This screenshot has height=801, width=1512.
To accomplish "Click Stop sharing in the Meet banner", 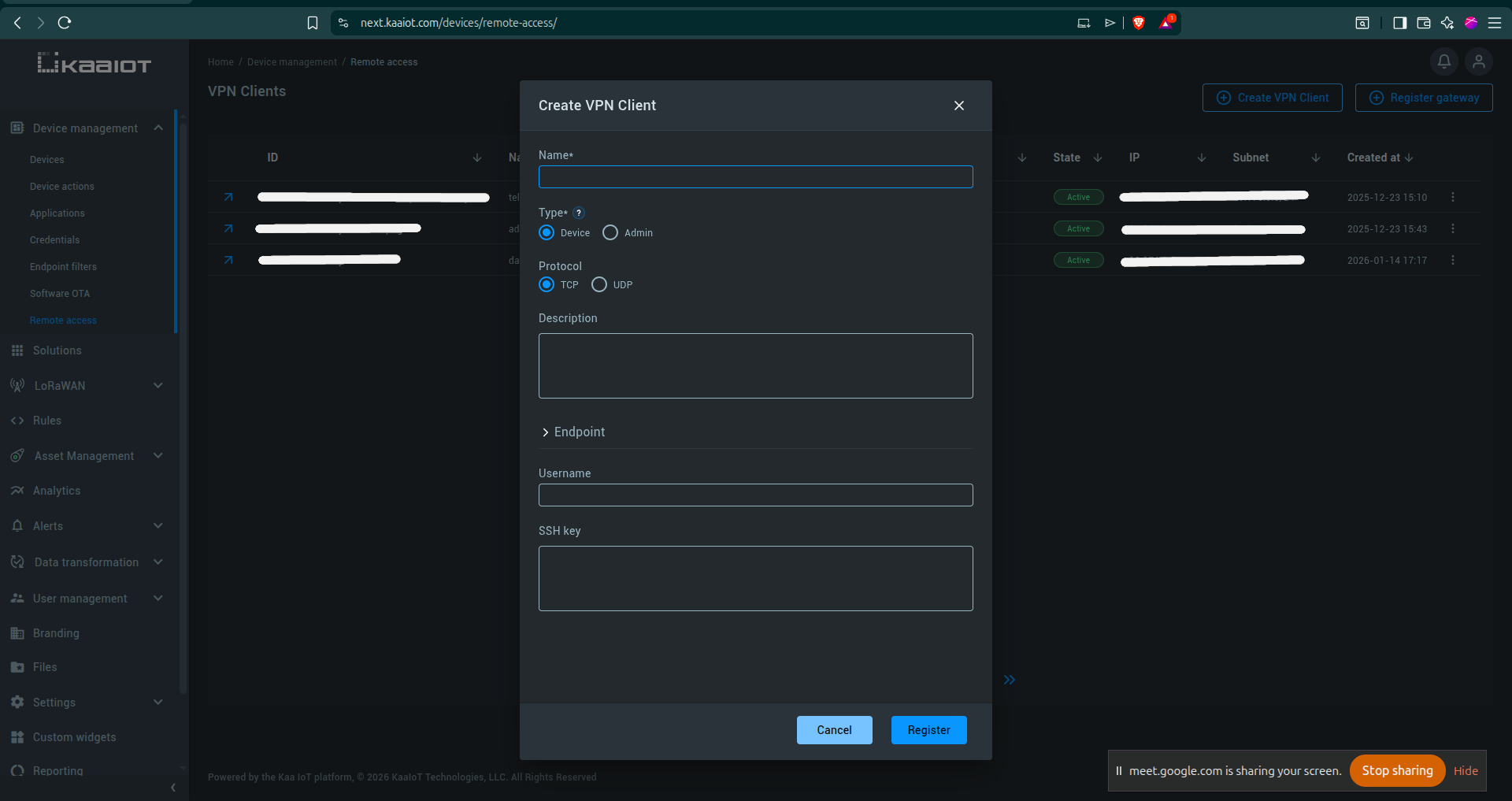I will [1396, 771].
